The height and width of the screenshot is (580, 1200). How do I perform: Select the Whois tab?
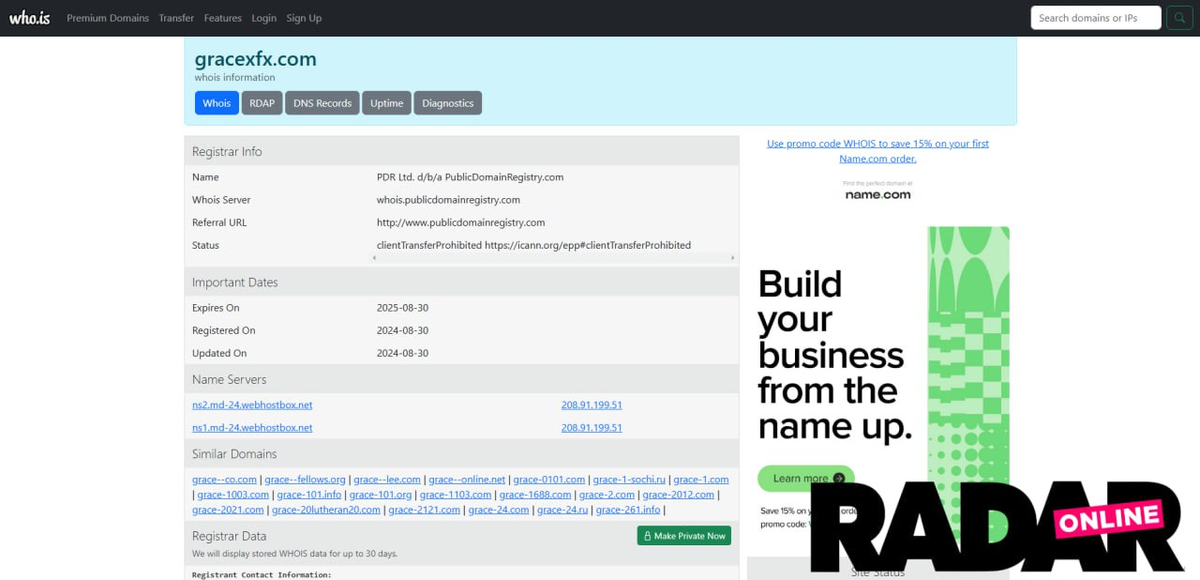pos(216,103)
